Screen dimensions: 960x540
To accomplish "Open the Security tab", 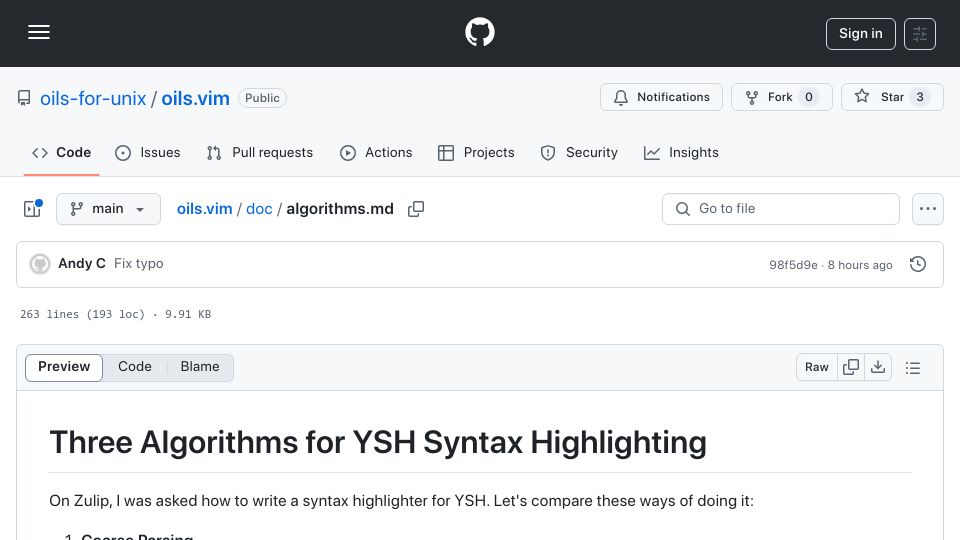I will (579, 152).
